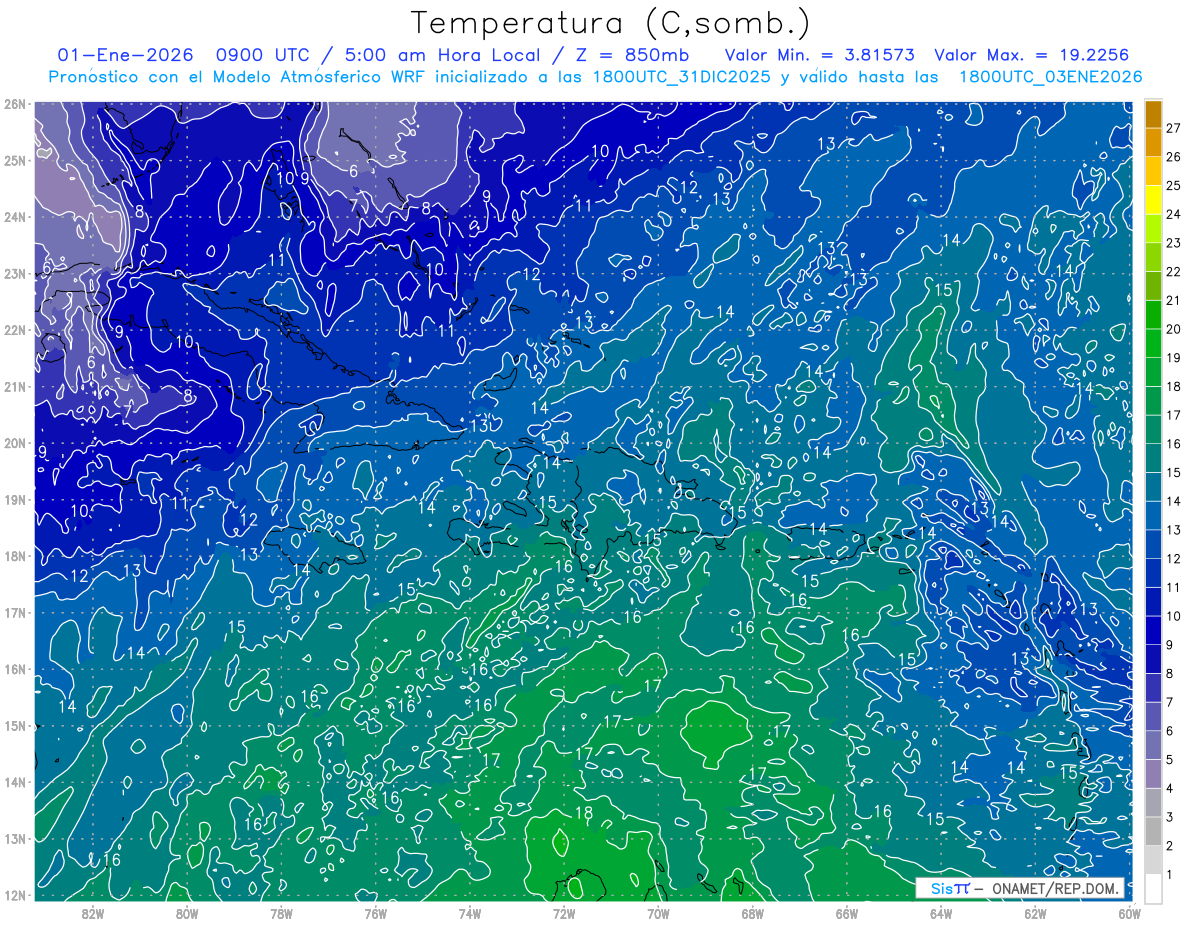
Task: Click the '22N' latitude axis label
Action: tap(14, 330)
